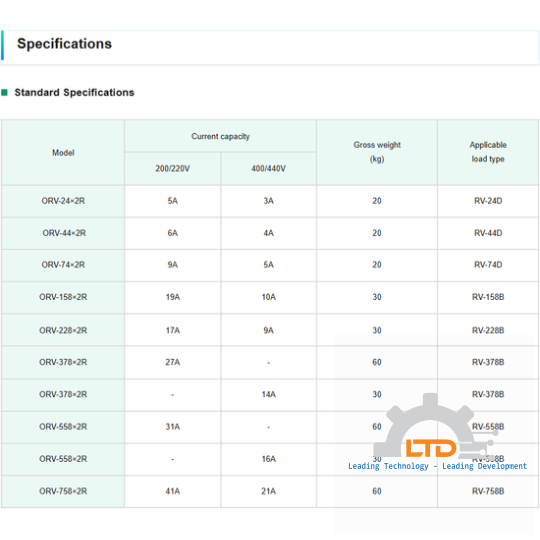Viewport: 540px width, 540px height.
Task: Select model cell "ORV-158×2R"
Action: coord(63,297)
